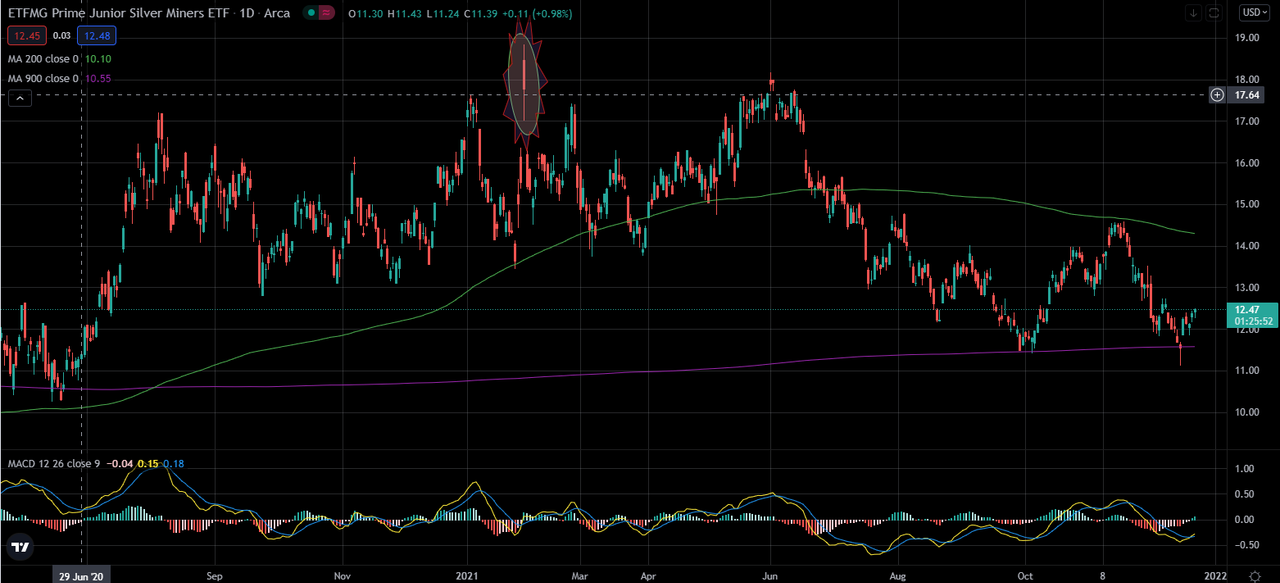The height and width of the screenshot is (583, 1280).
Task: Click the fullscreen bracket icon near USD
Action: tap(1214, 12)
